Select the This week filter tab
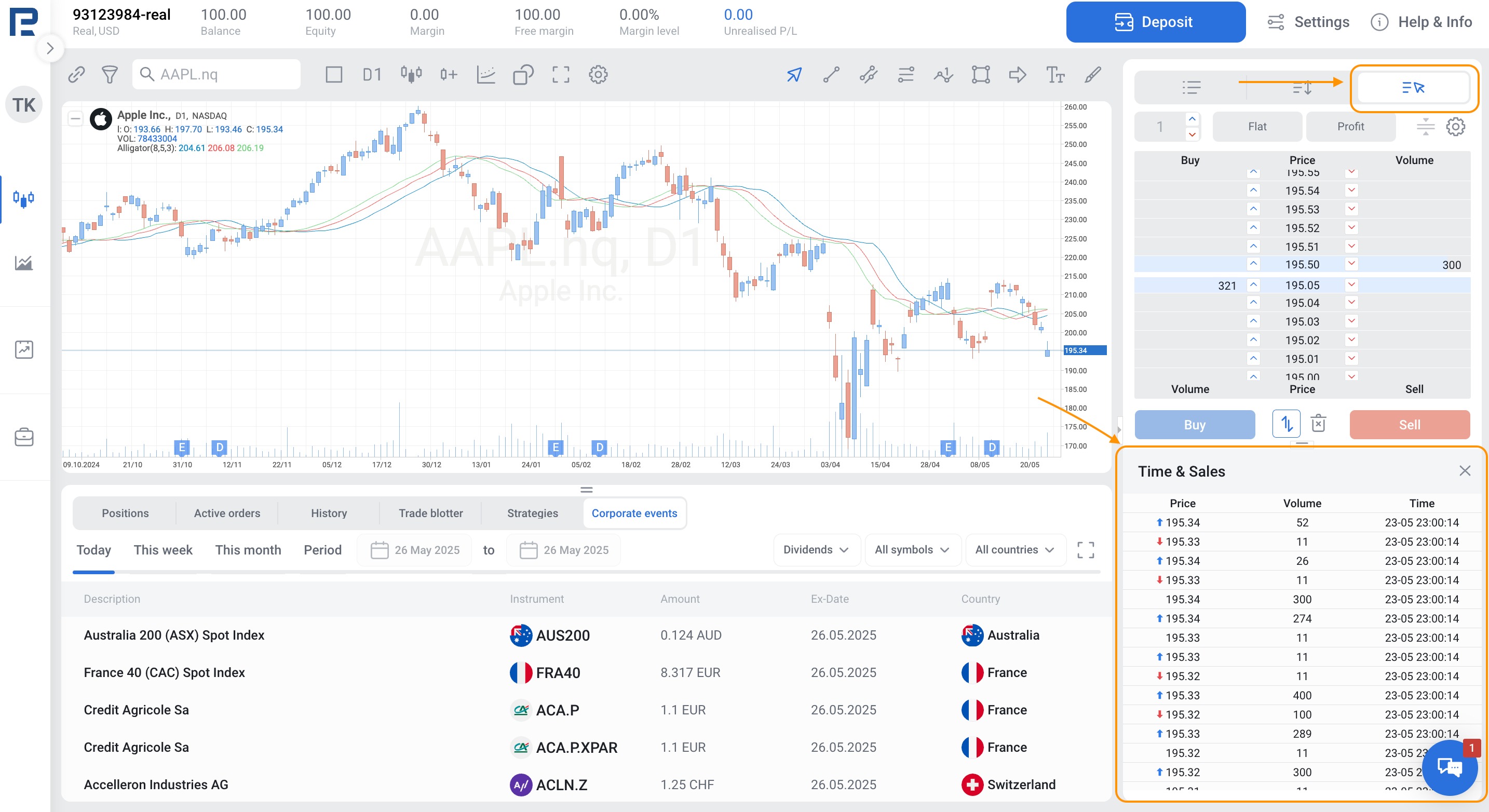 coord(163,550)
